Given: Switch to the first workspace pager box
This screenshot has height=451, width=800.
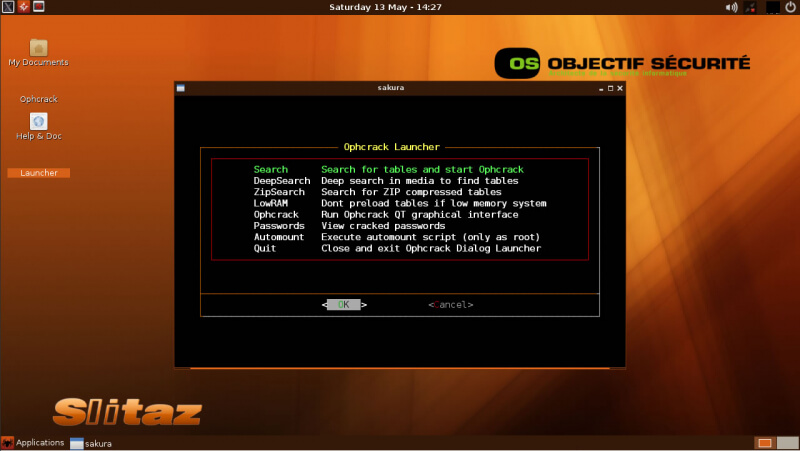Looking at the screenshot, I should tap(764, 443).
